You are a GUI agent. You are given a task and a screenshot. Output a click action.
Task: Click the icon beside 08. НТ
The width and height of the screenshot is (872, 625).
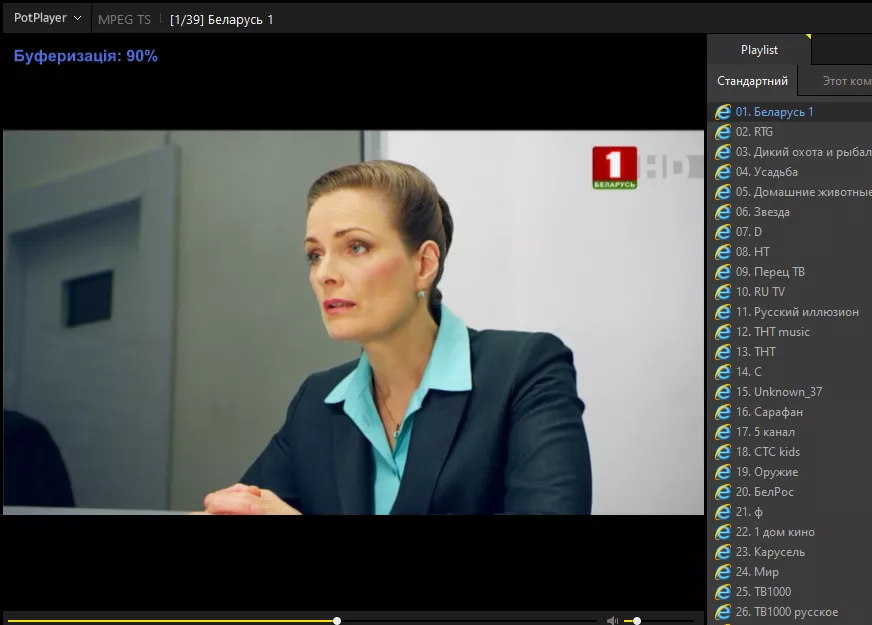point(722,252)
